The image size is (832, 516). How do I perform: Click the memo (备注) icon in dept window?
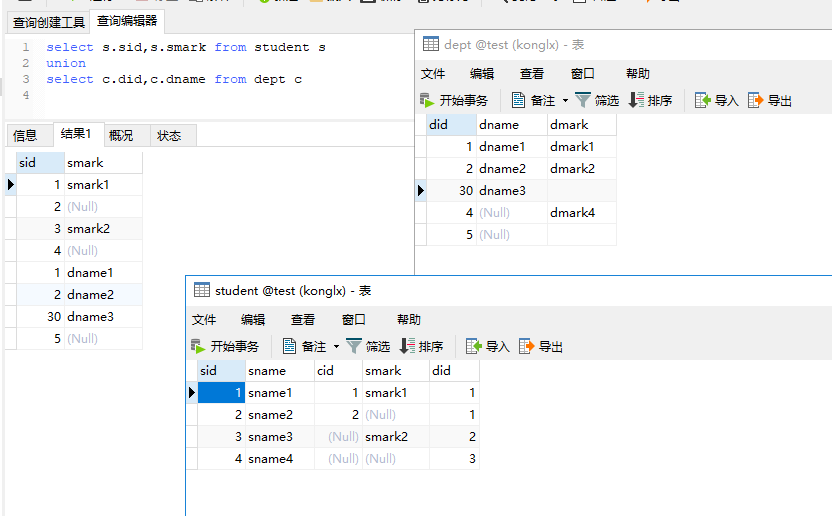(x=518, y=100)
